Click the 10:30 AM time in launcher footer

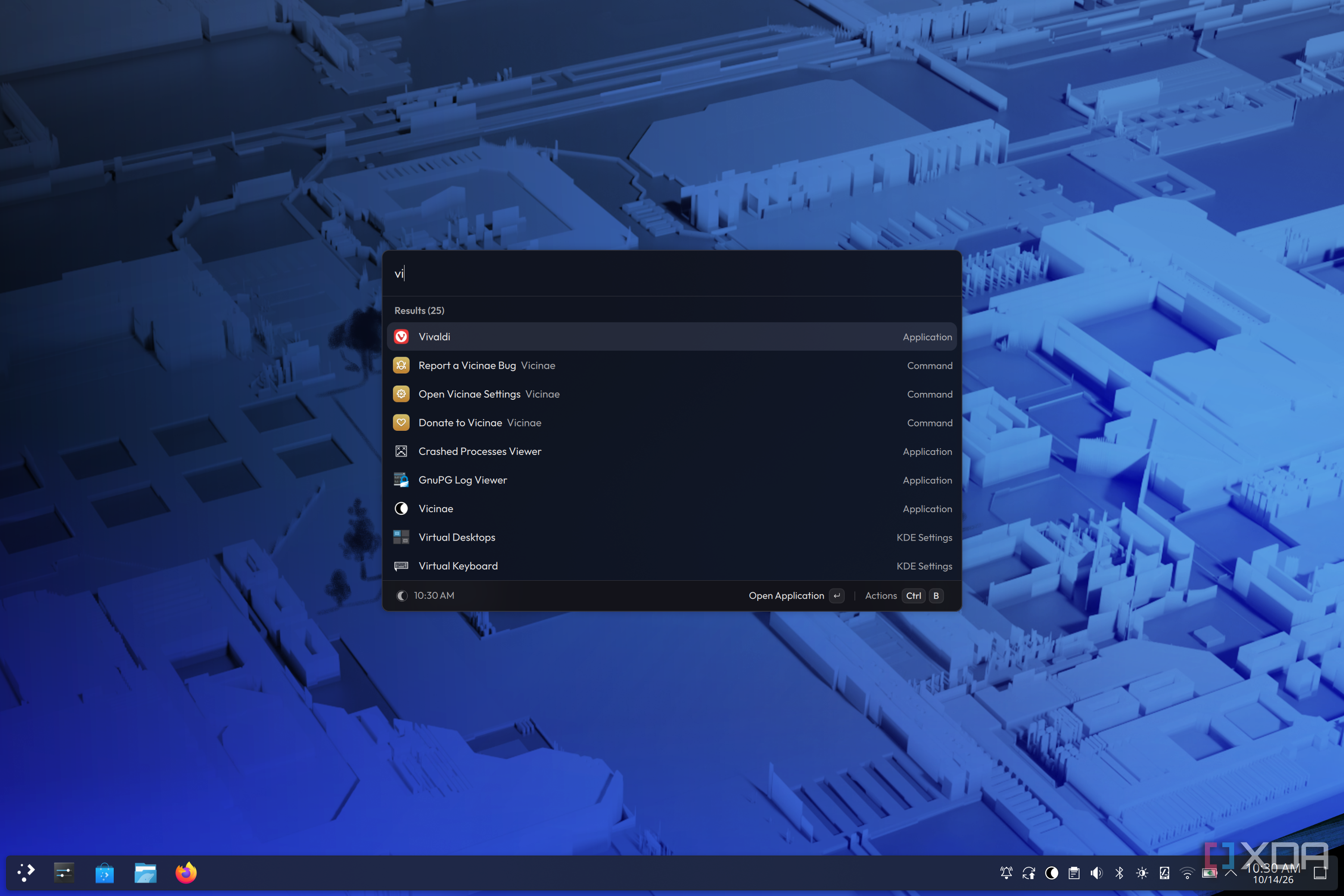(x=434, y=595)
